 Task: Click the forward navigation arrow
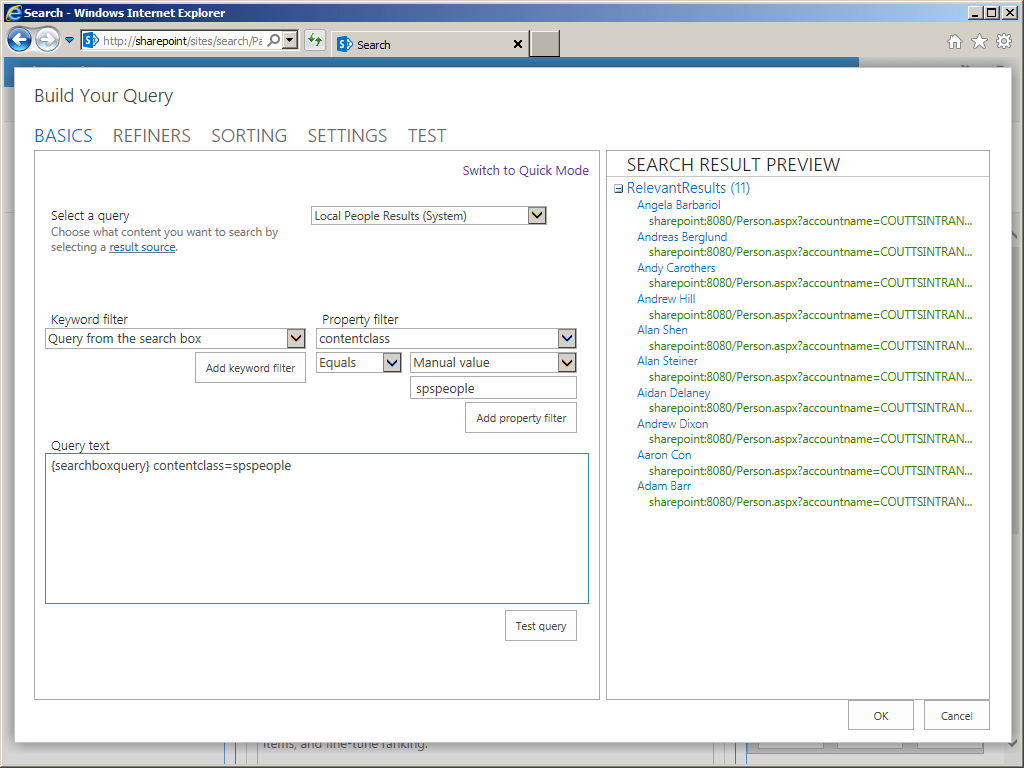[47, 39]
